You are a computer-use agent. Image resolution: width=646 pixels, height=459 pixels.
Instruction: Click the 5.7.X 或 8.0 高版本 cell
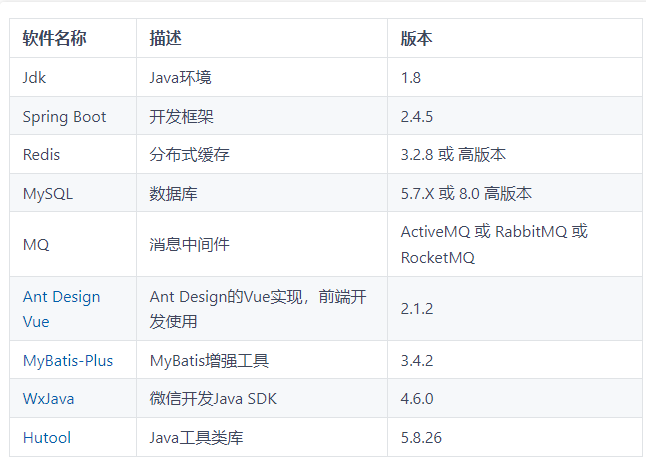click(515, 193)
